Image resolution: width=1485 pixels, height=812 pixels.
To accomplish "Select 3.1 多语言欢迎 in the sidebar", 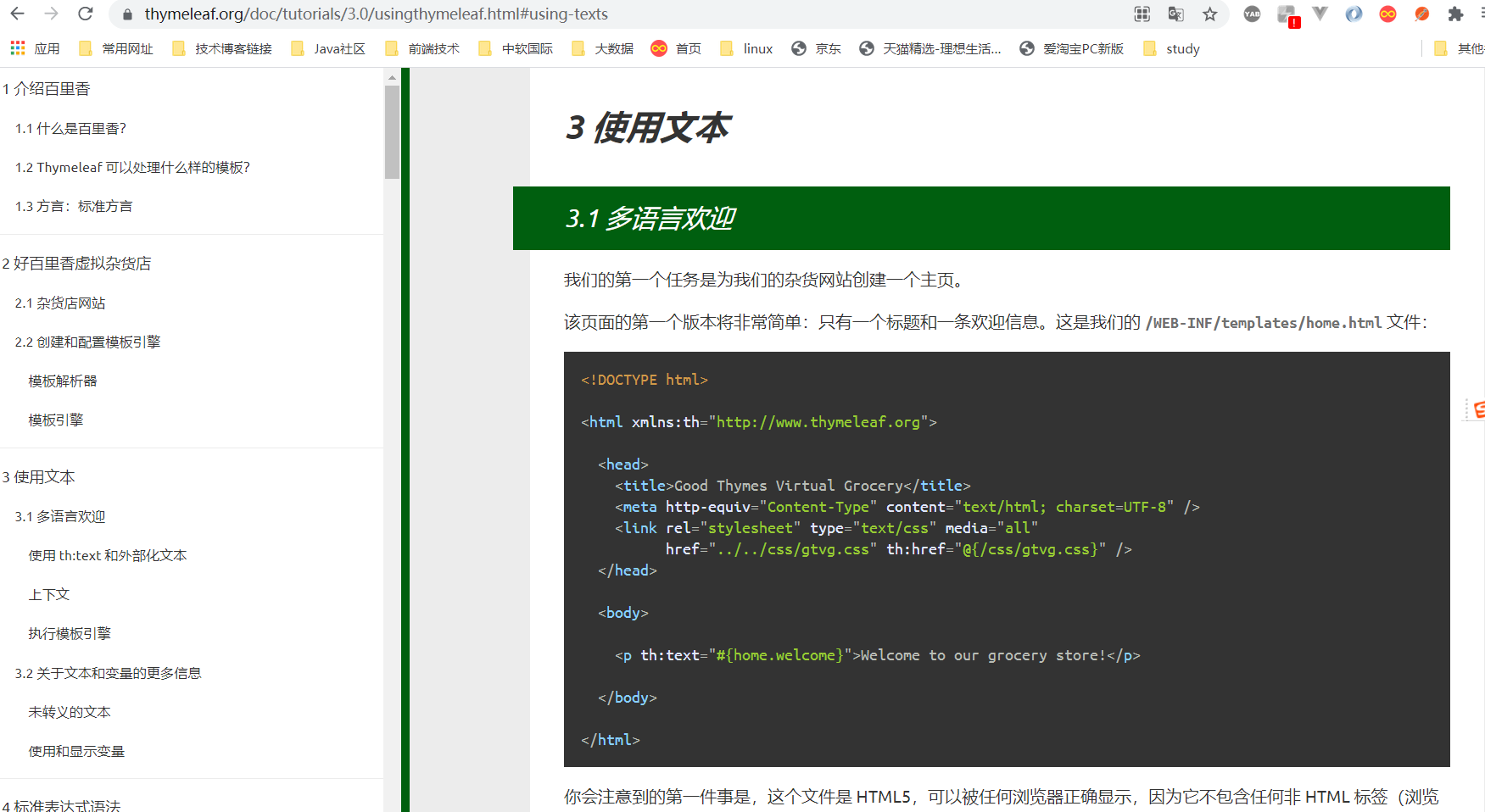I will click(x=60, y=517).
